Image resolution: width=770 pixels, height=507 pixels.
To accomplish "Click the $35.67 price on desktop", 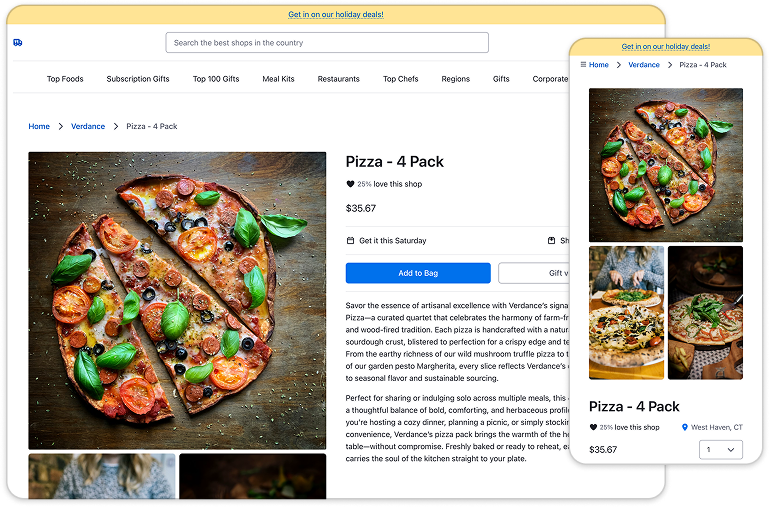I will tap(361, 208).
